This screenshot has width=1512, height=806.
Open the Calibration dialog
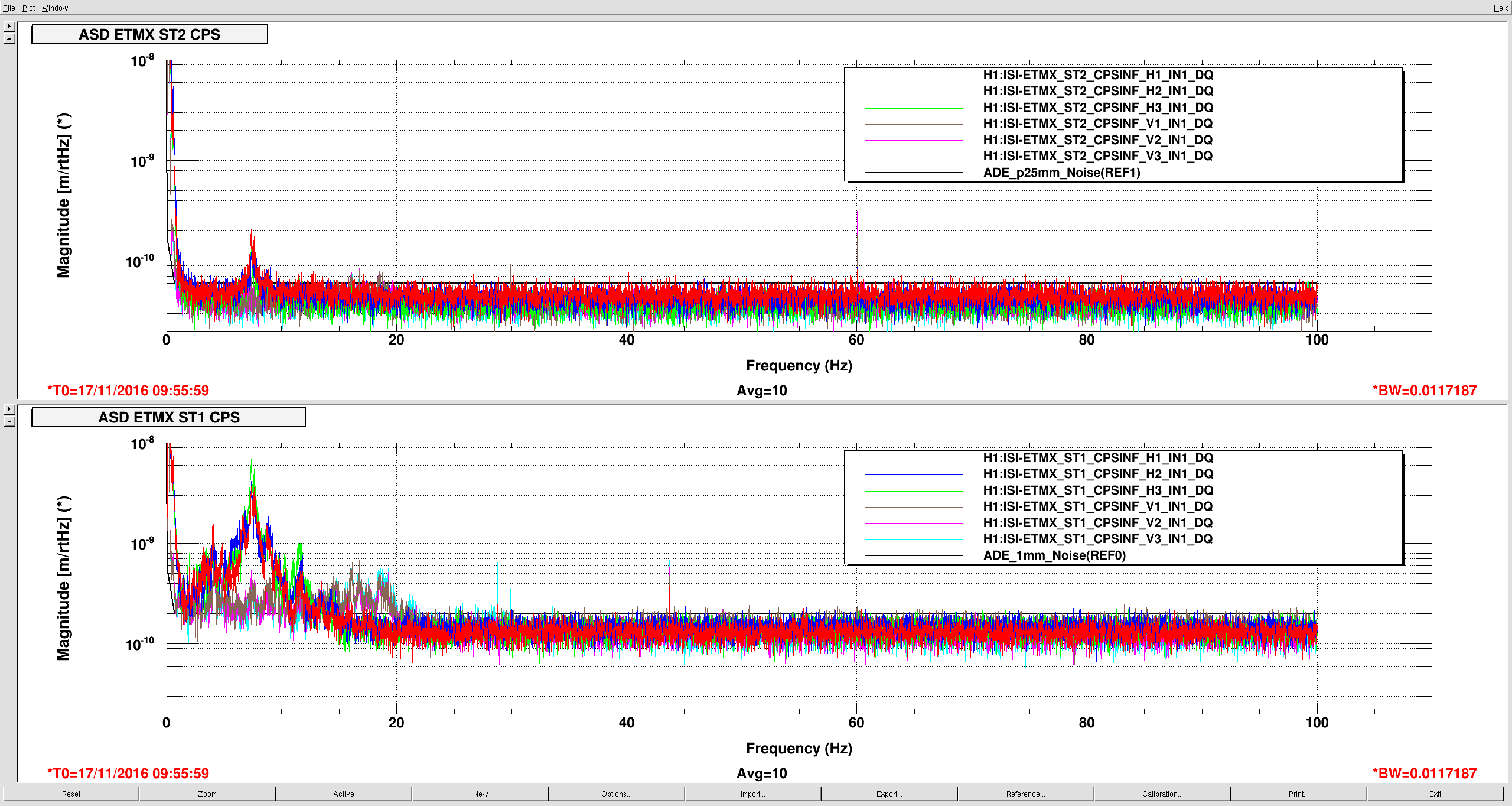pos(1162,794)
